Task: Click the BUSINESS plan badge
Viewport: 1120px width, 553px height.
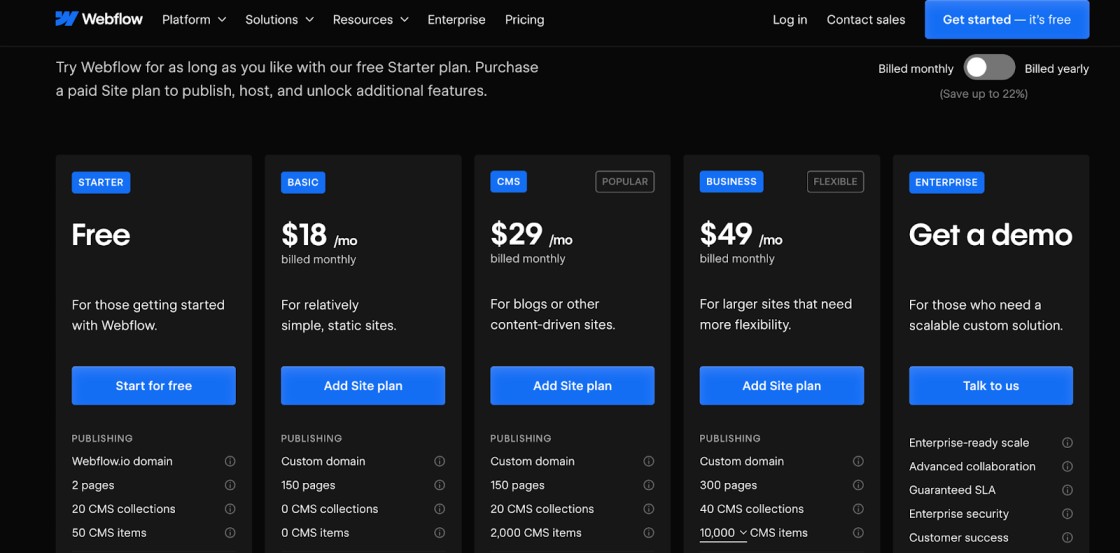Action: pos(731,181)
